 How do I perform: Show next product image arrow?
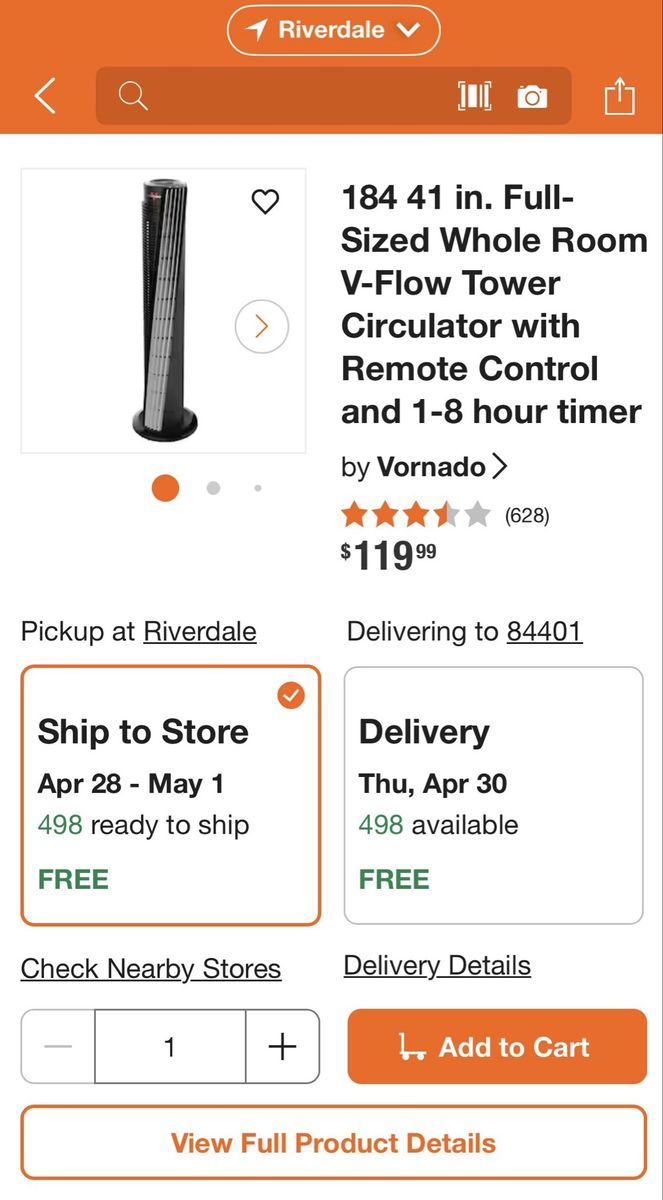coord(262,326)
